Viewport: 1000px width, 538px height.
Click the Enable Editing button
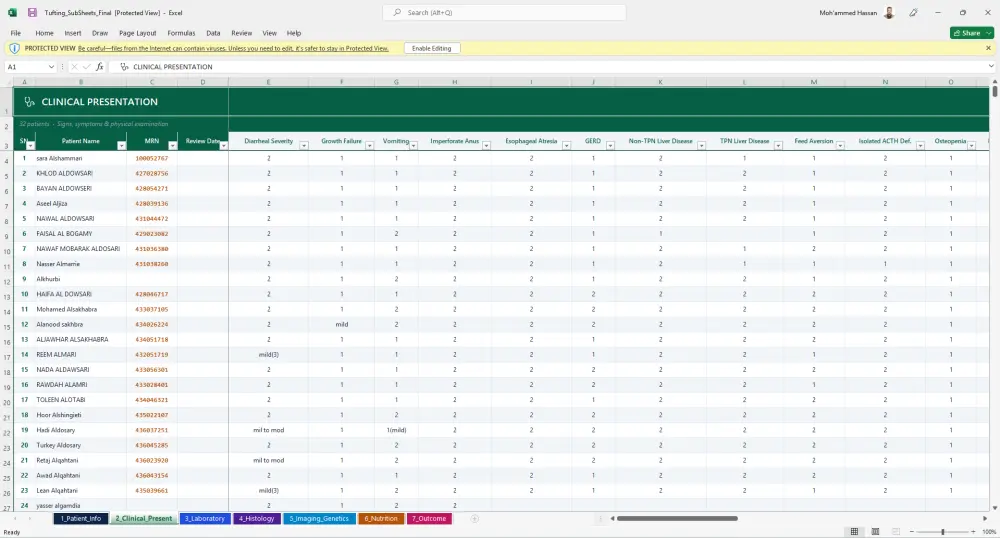pyautogui.click(x=432, y=48)
